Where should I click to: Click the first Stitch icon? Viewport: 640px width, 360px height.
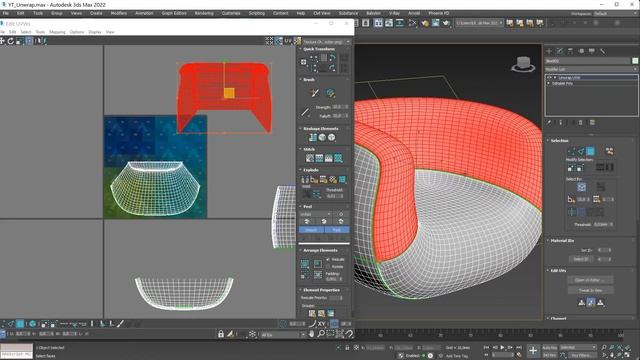click(310, 158)
